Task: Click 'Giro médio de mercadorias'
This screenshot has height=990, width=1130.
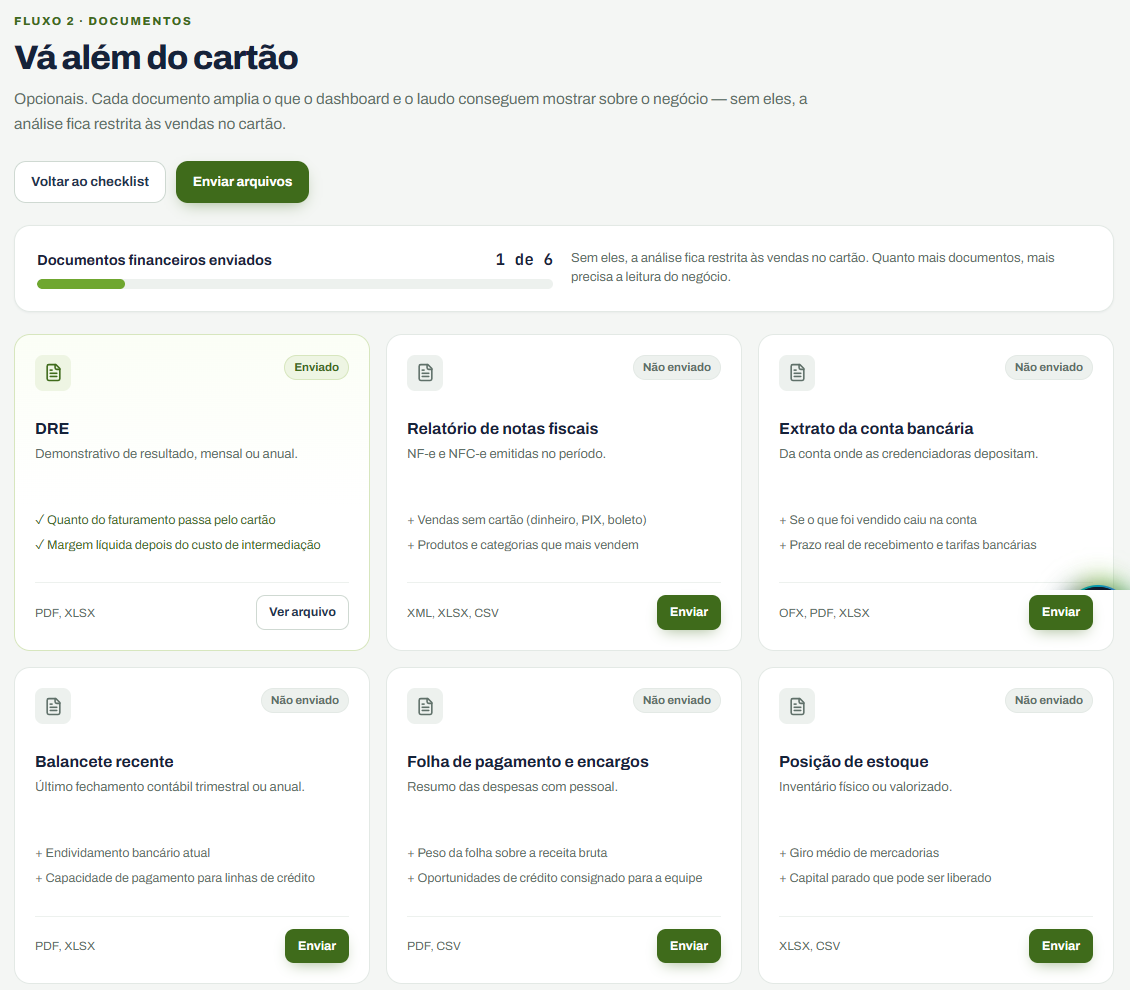Action: coord(859,853)
